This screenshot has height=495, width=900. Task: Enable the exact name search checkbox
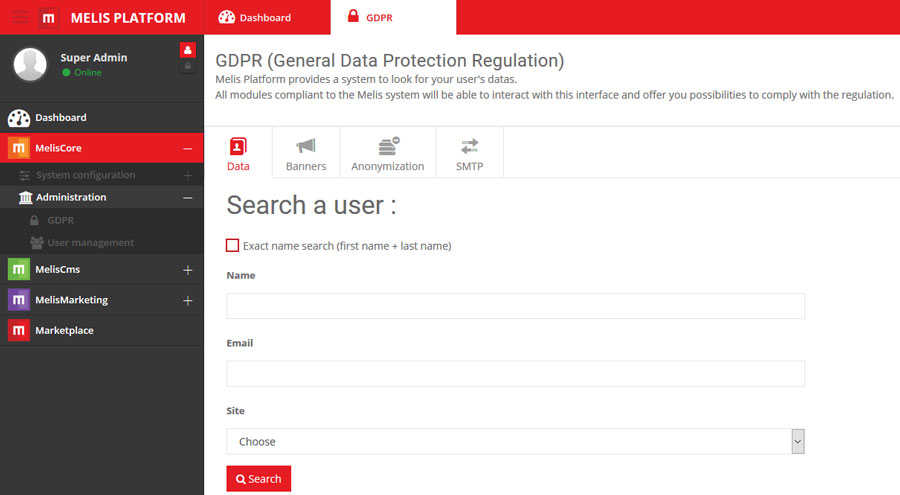[x=233, y=245]
